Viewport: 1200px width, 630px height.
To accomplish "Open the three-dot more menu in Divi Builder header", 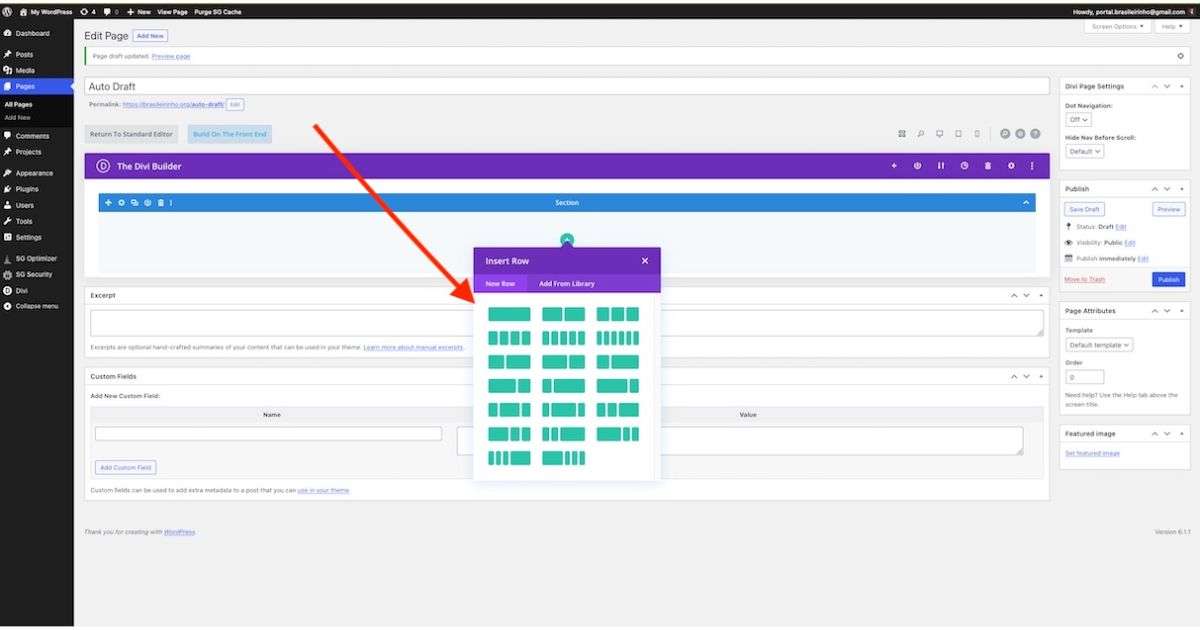I will pos(1032,166).
